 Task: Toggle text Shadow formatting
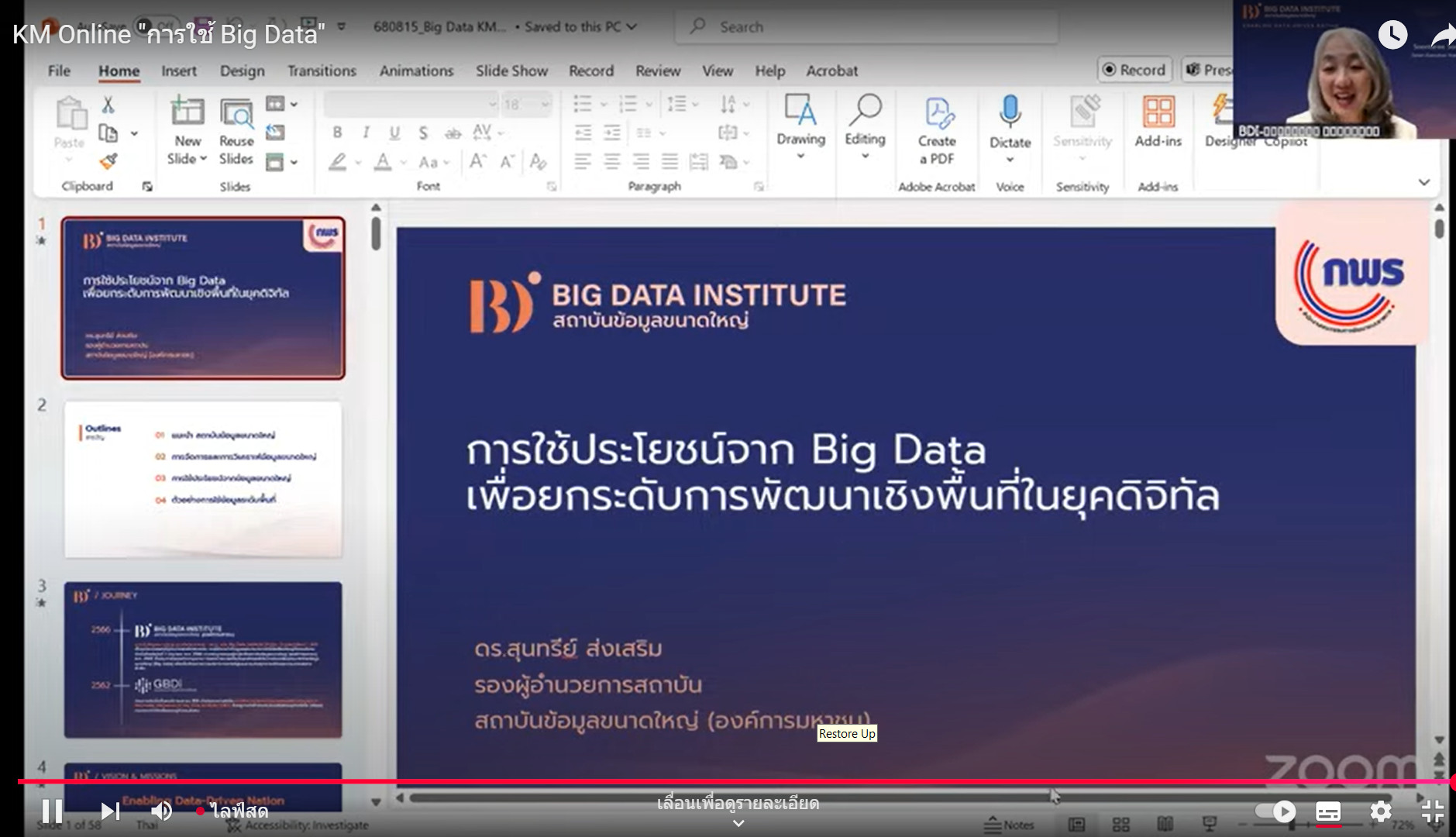point(423,133)
